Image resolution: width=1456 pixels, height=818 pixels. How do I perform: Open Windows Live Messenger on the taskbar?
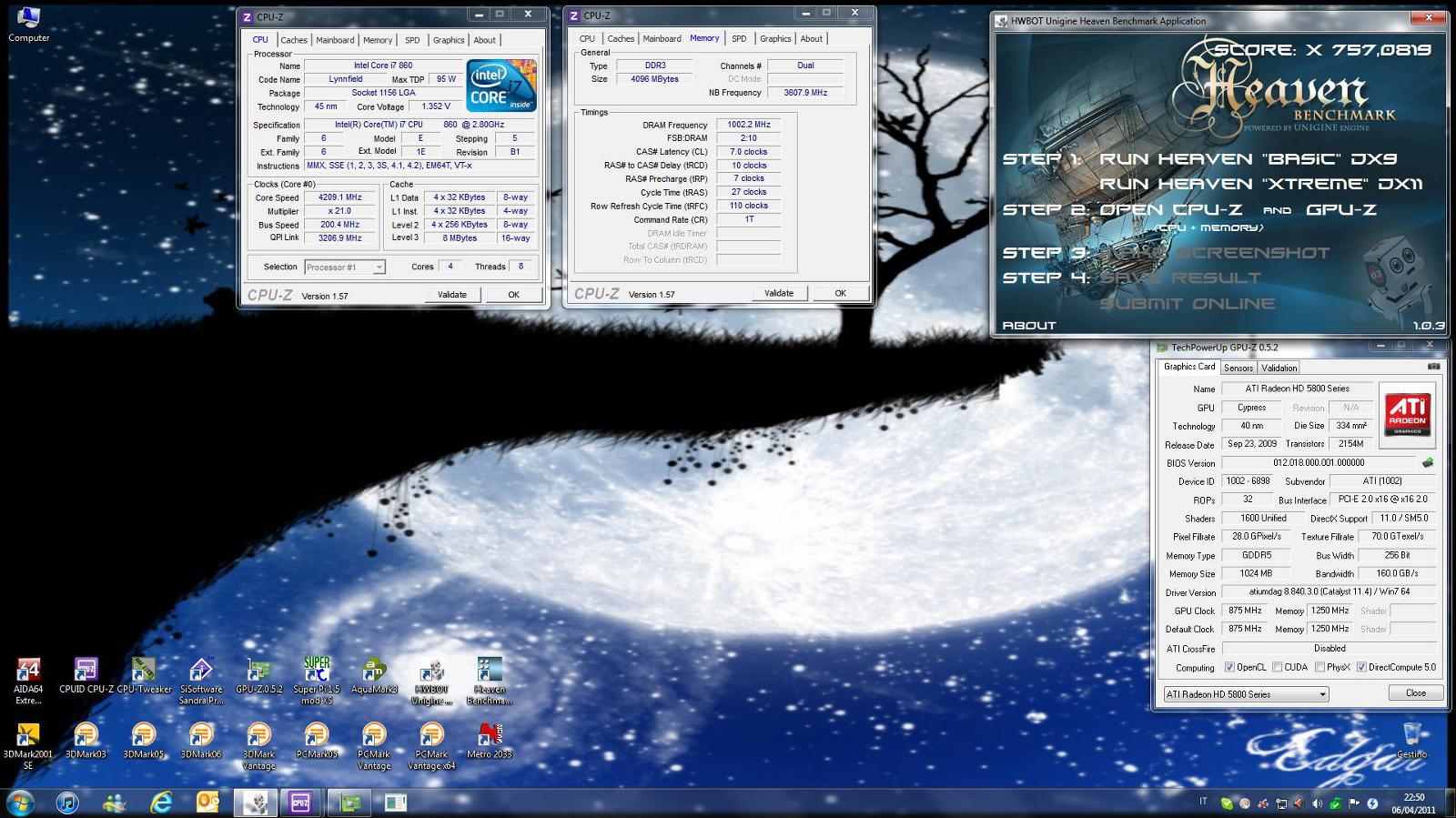115,803
